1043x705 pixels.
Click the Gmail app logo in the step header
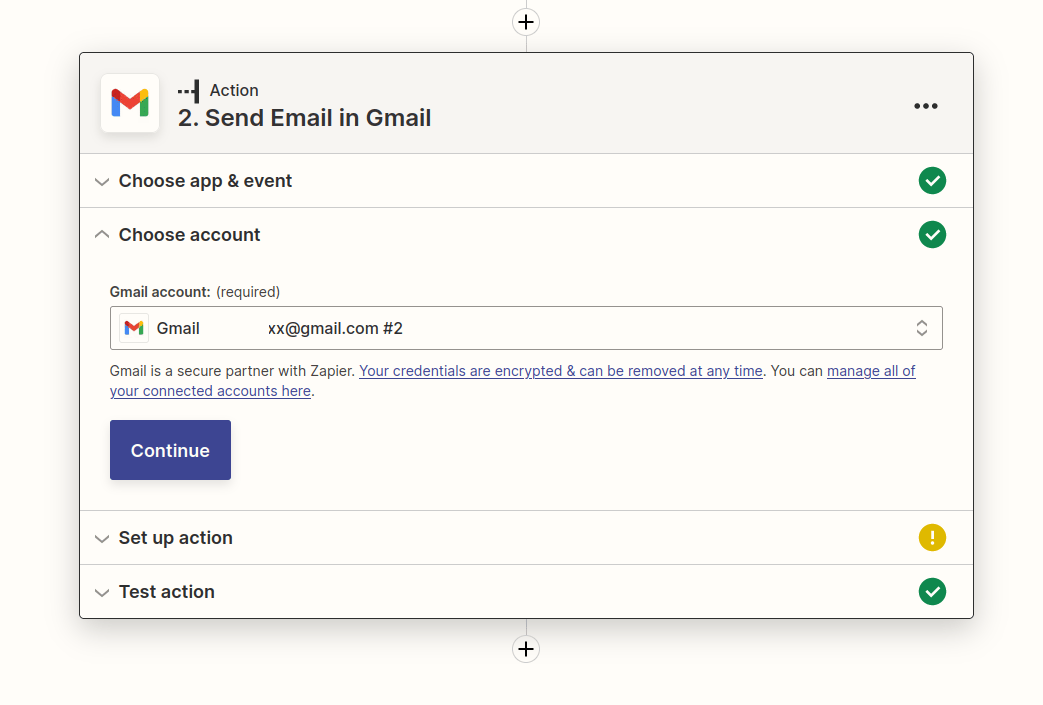[129, 102]
